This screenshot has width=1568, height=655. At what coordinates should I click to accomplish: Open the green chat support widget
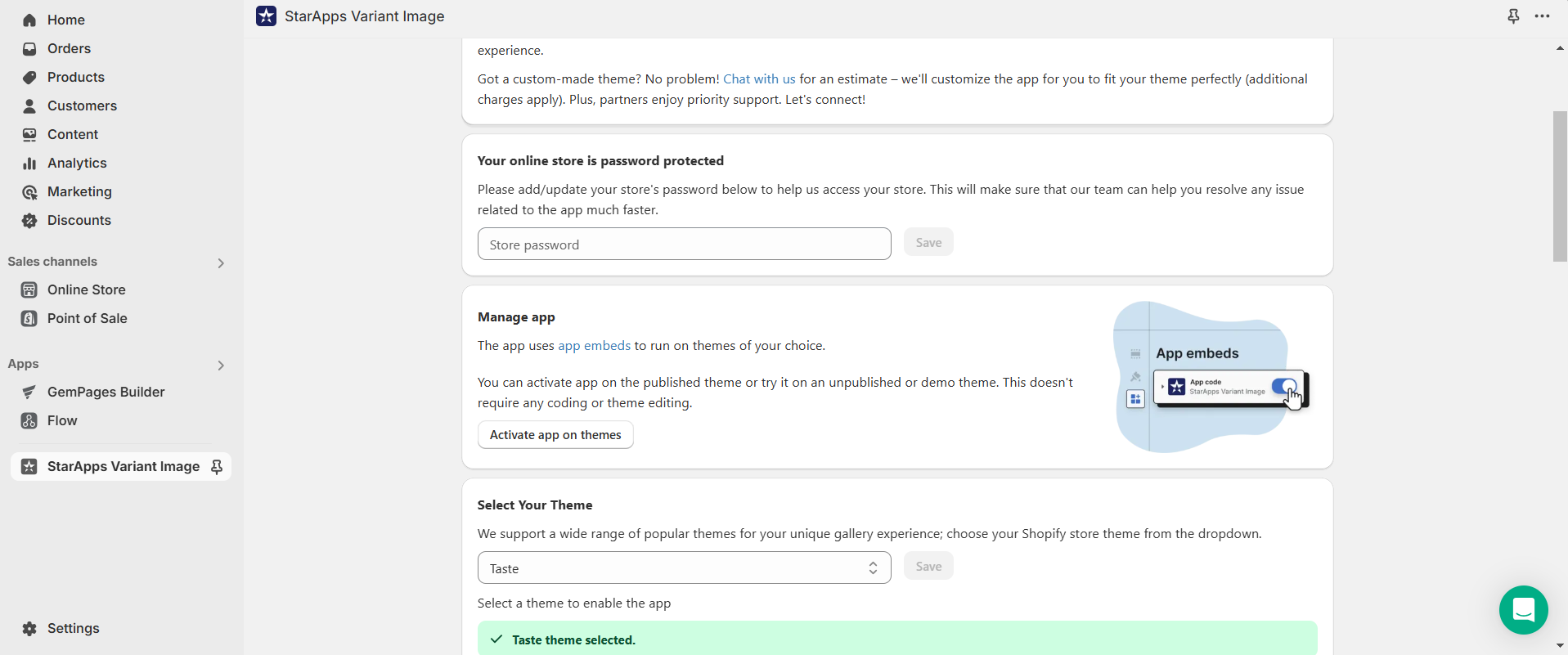(1523, 610)
